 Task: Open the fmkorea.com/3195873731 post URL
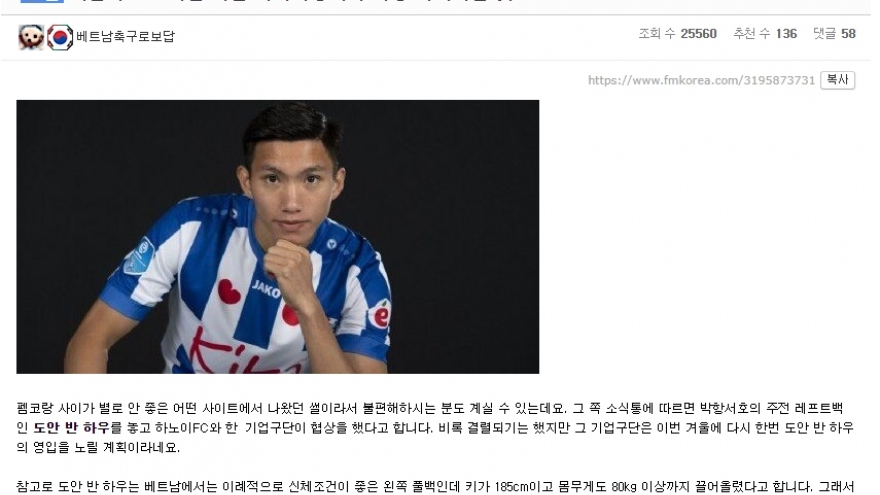(x=701, y=80)
